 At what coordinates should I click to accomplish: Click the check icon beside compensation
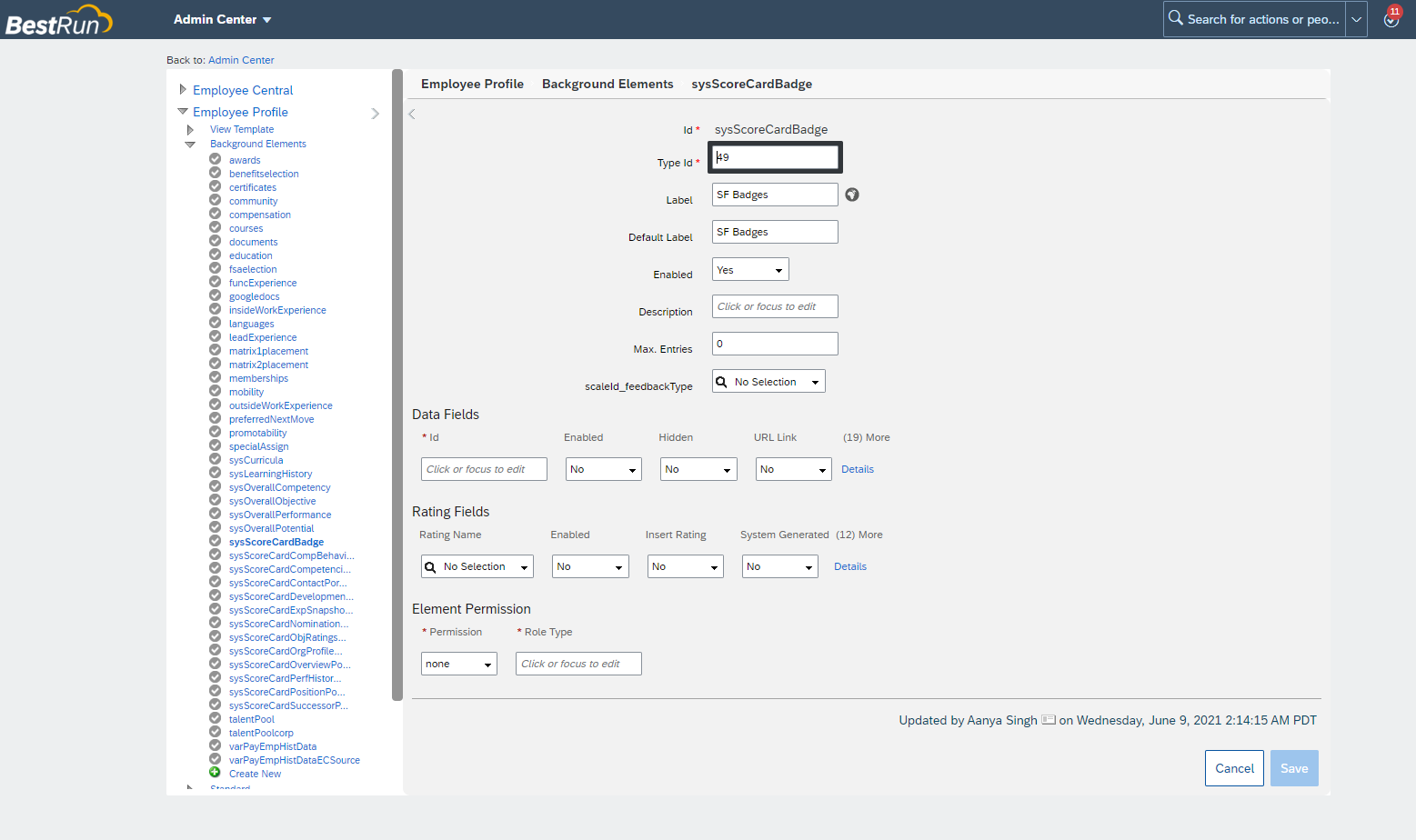click(x=215, y=214)
